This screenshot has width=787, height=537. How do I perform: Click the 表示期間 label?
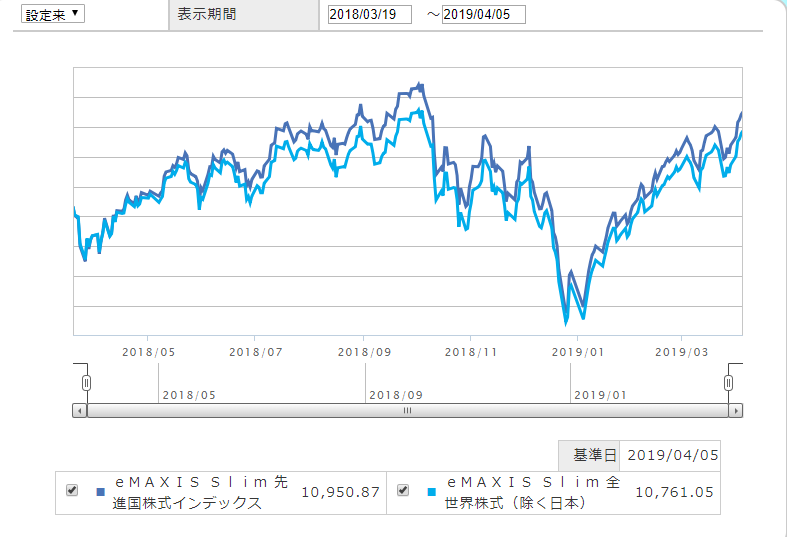tap(207, 14)
